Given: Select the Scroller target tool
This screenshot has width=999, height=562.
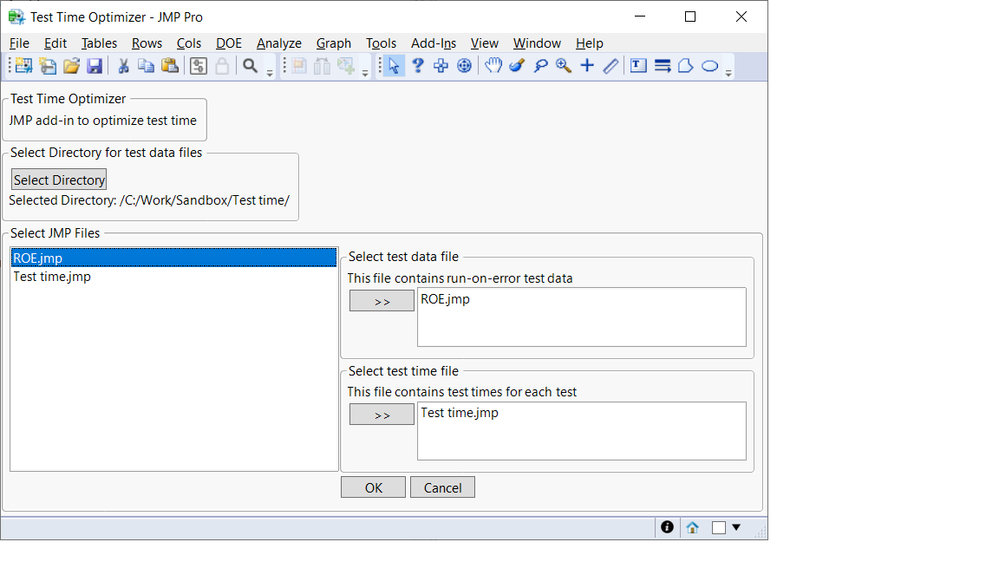Looking at the screenshot, I should (464, 66).
